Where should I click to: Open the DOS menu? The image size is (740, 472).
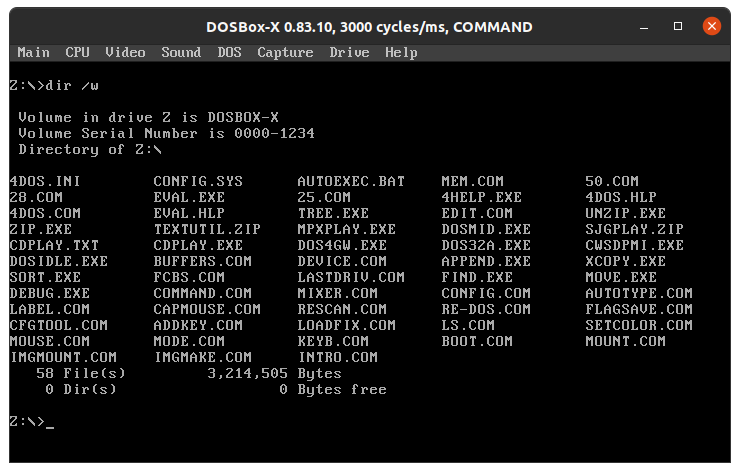pos(229,52)
